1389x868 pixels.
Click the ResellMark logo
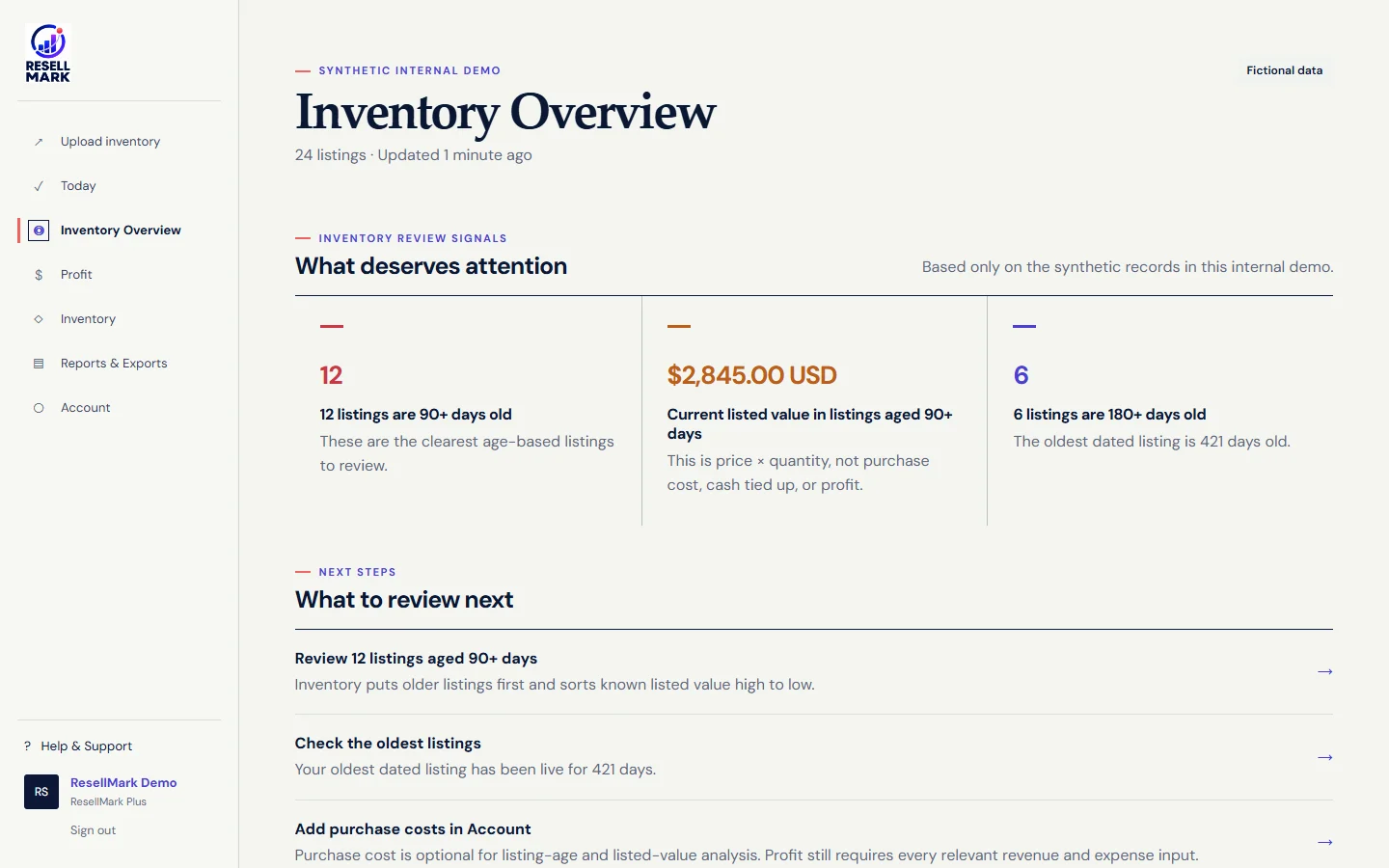pyautogui.click(x=48, y=53)
